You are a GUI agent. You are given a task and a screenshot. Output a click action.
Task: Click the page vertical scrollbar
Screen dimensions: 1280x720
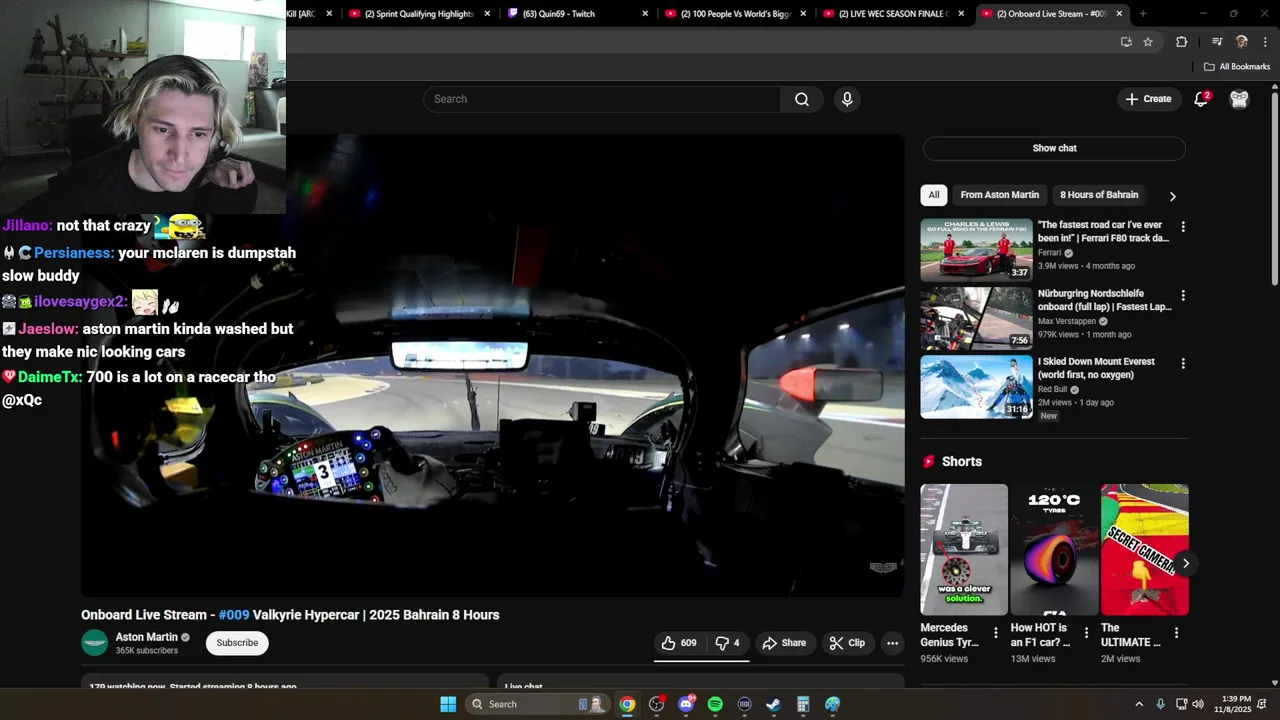(x=1275, y=187)
